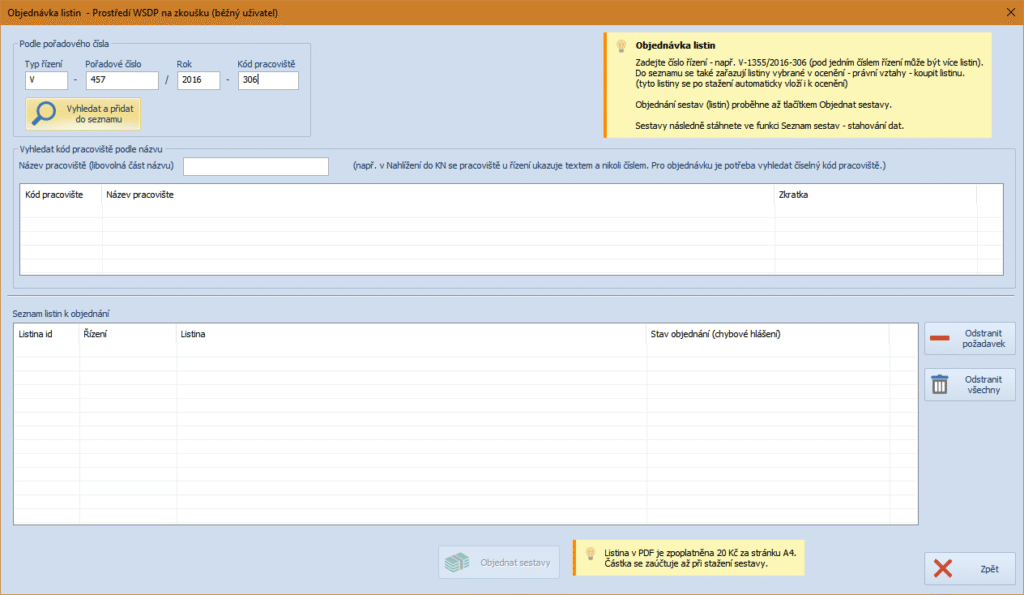
Task: Click the Odstranit požadavek label
Action: (983, 338)
